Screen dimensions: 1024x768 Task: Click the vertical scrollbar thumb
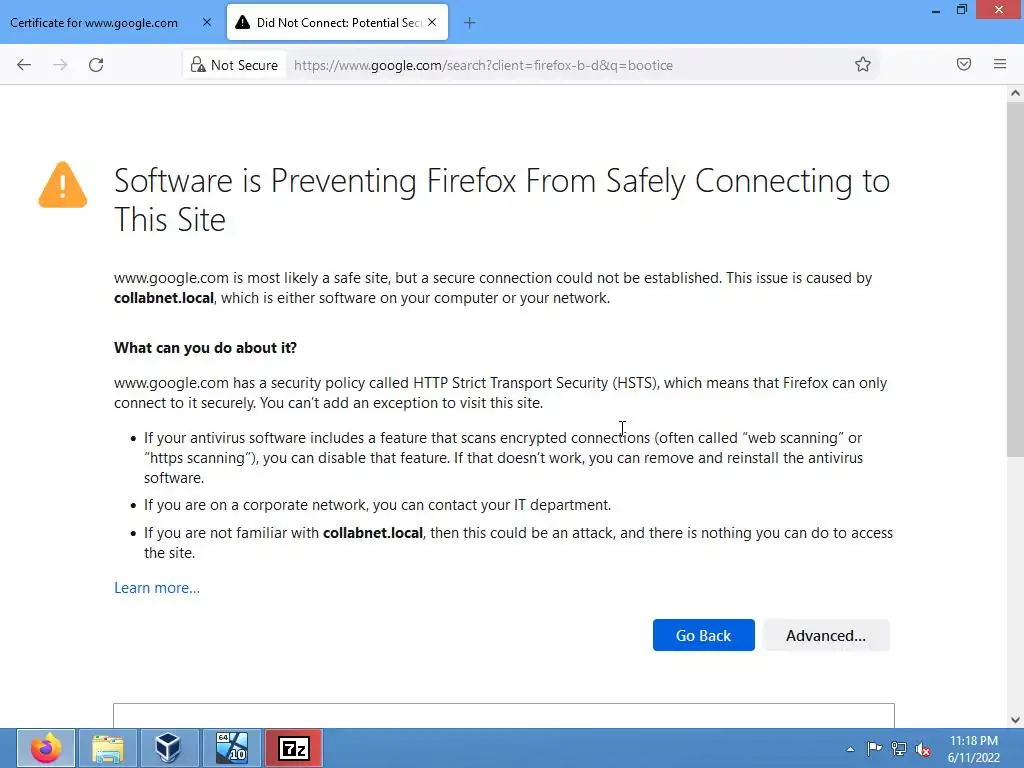pyautogui.click(x=1015, y=280)
